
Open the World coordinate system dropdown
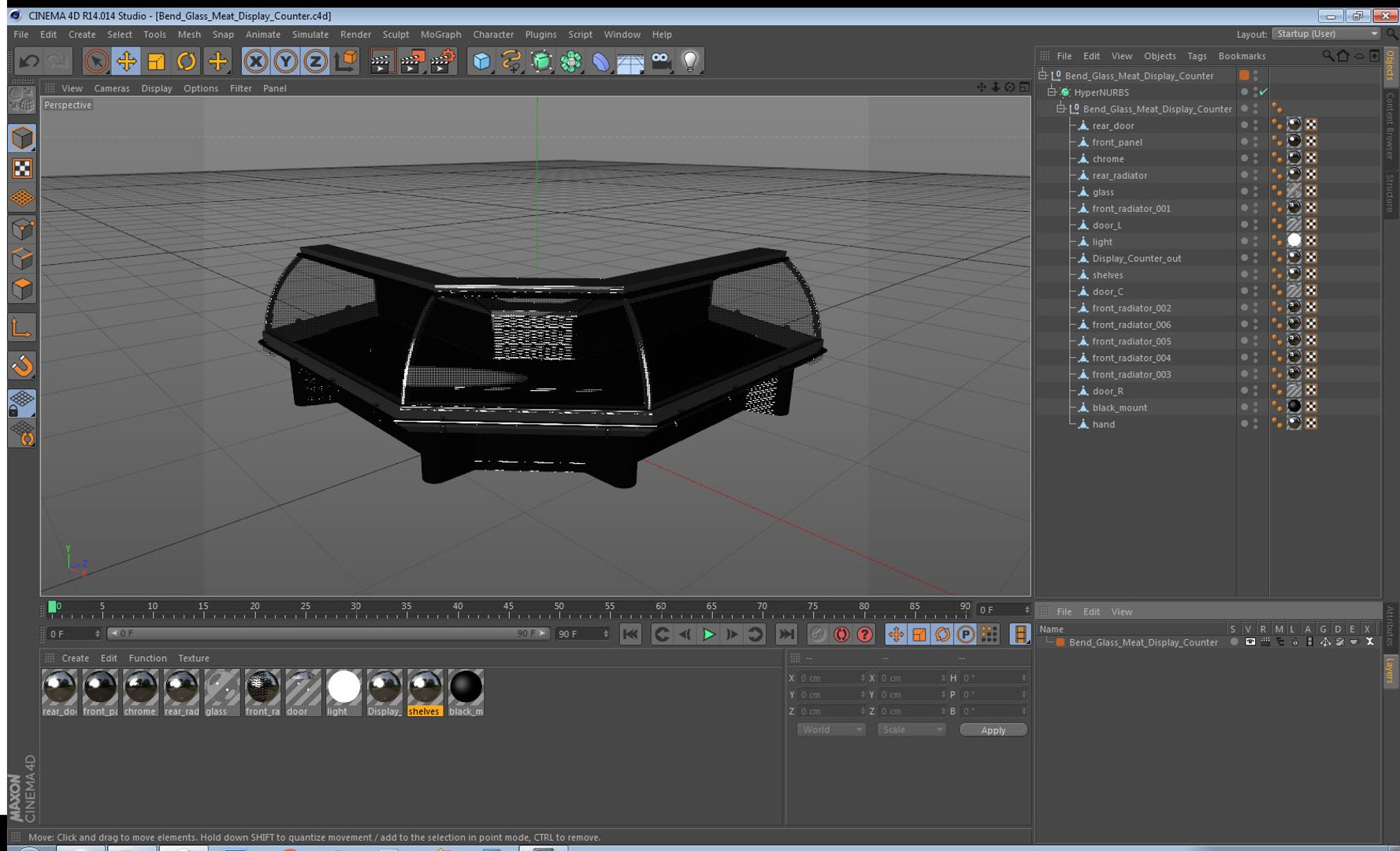pos(831,730)
